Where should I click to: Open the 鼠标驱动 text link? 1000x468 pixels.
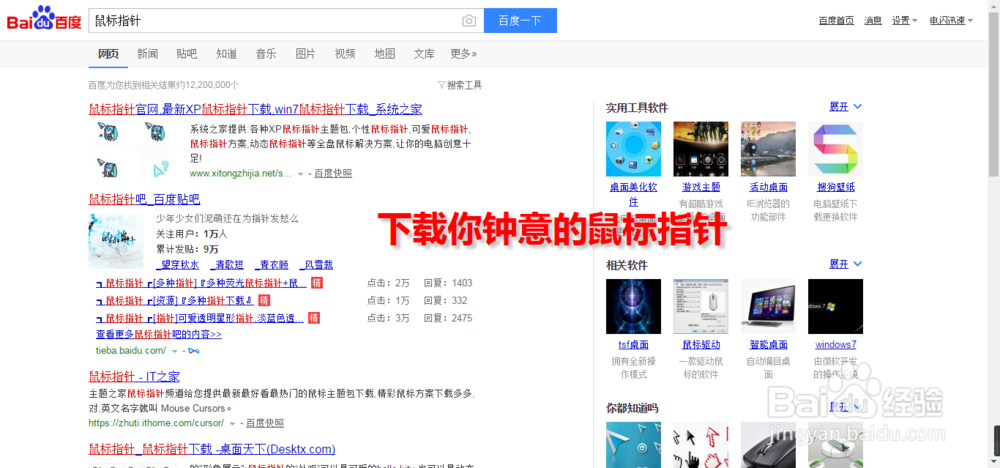[701, 345]
